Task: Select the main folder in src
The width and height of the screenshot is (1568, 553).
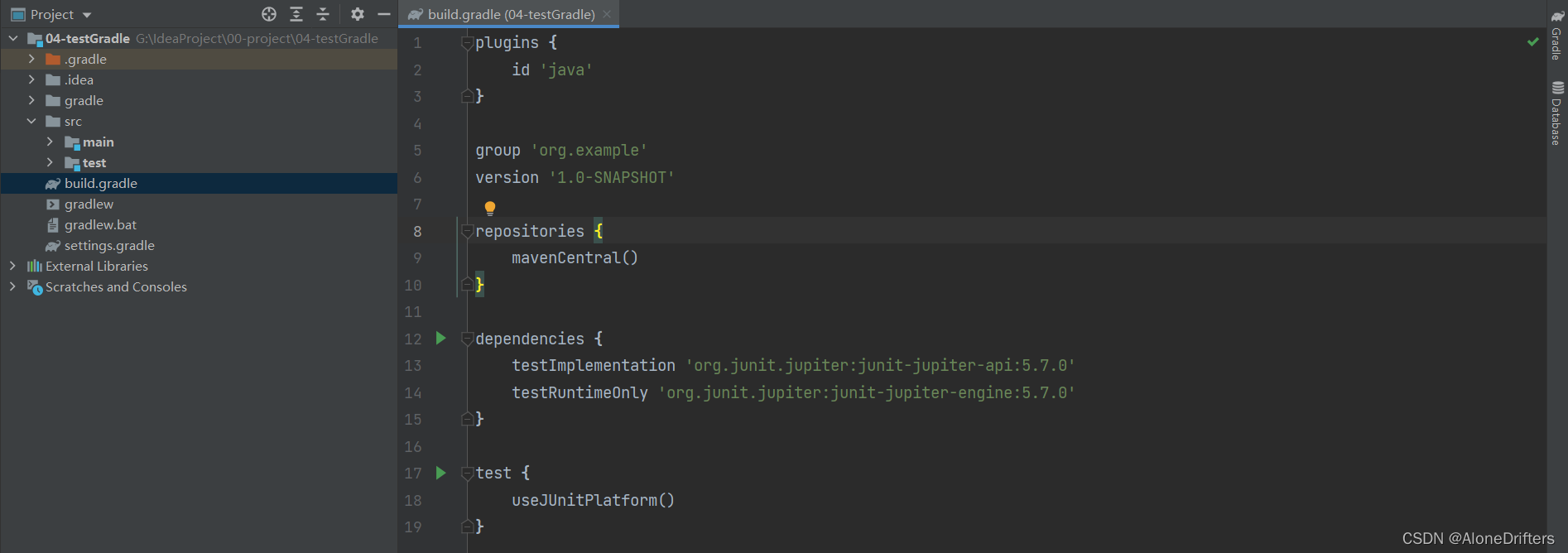Action: coord(199,142)
